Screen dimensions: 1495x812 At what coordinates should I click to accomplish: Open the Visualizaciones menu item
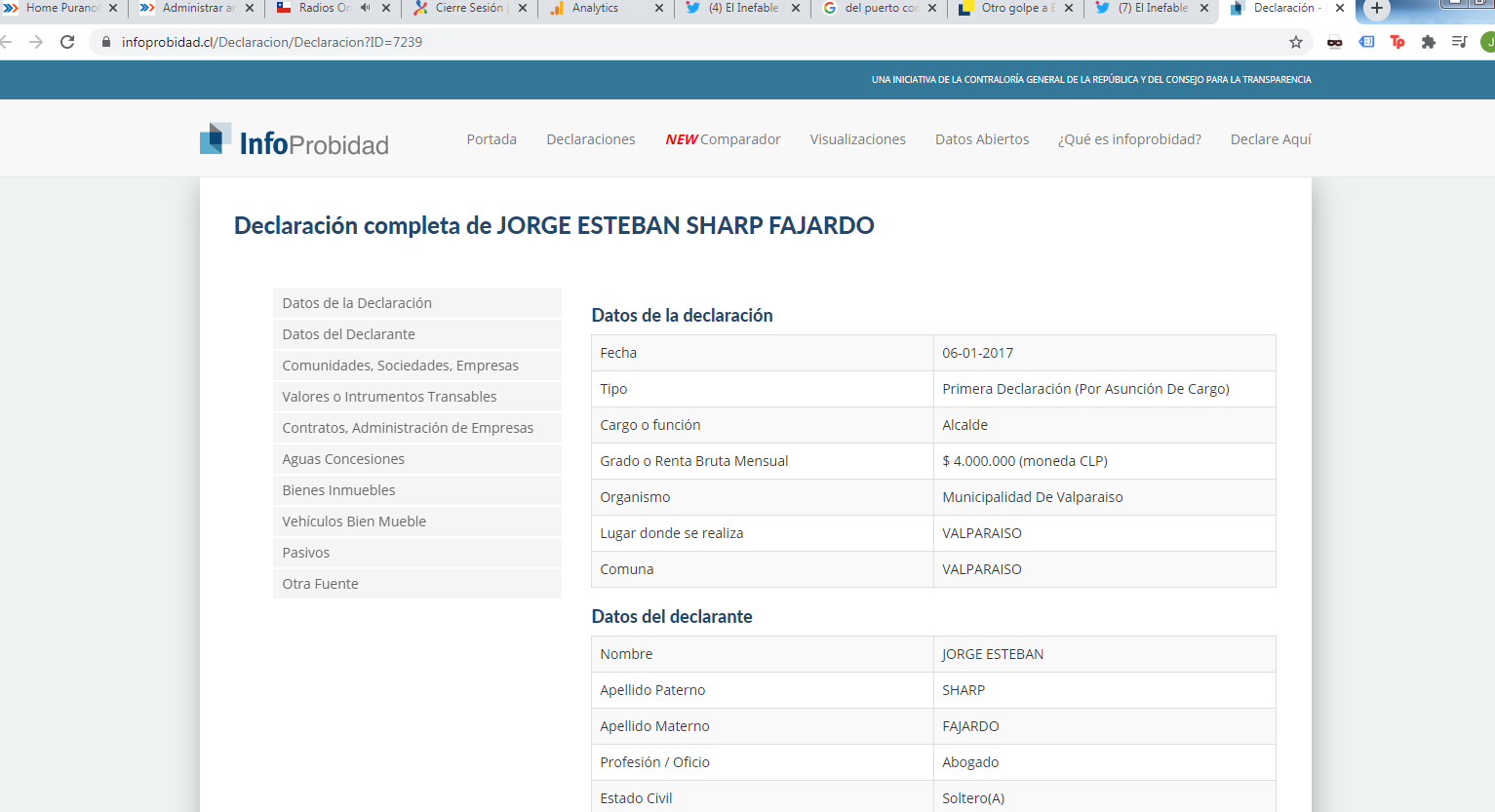pyautogui.click(x=857, y=139)
